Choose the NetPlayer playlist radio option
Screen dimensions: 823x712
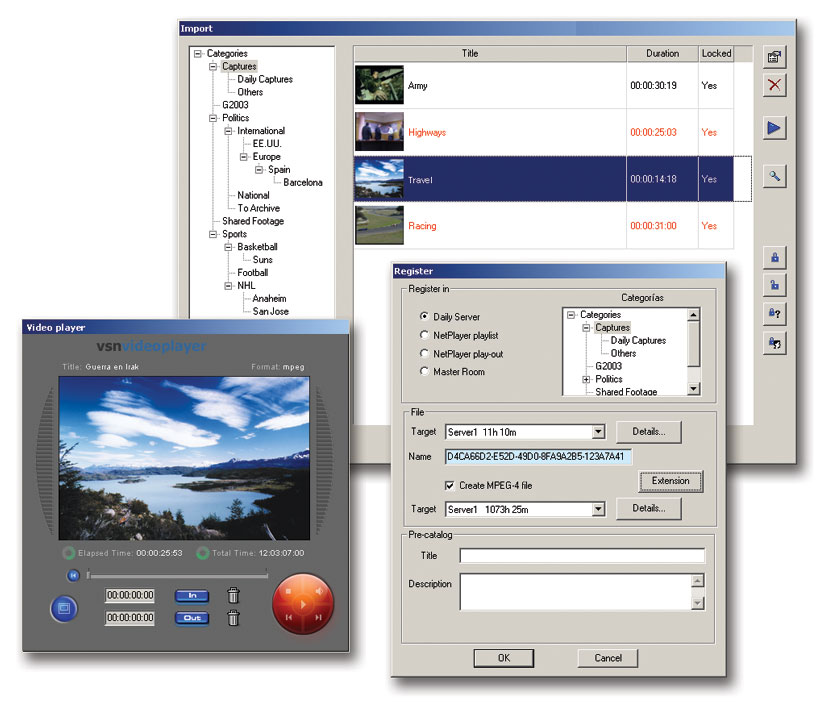coord(424,335)
